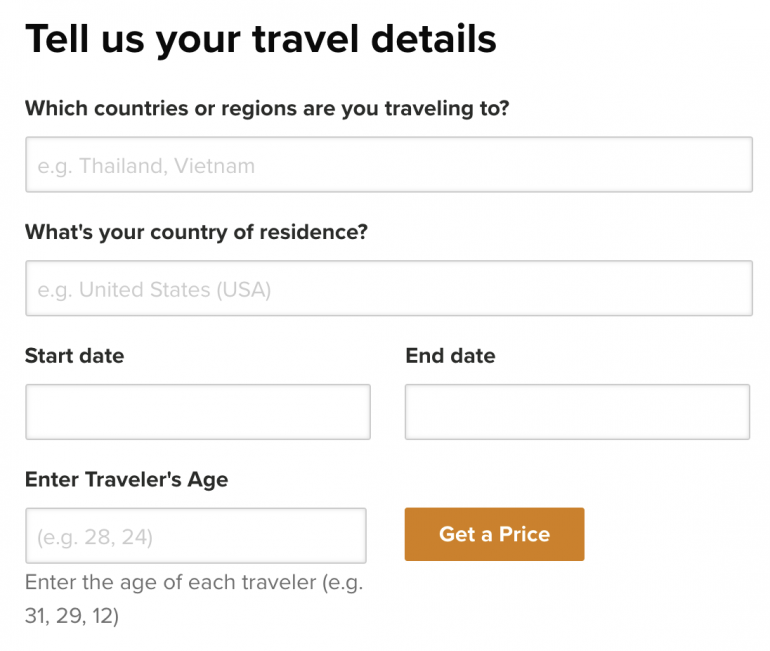
Task: Click the 'Enter Traveler's Age' label
Action: 126,480
